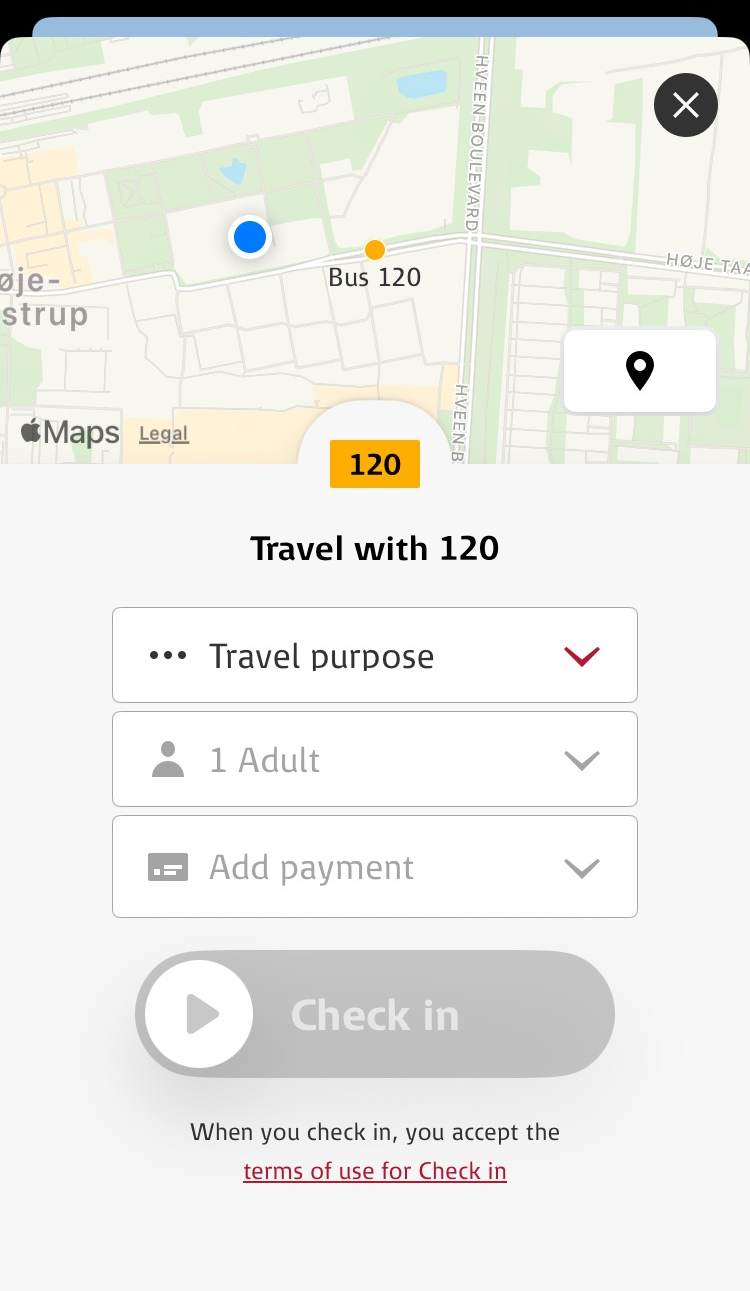Expand the Add payment chevron
Screen dimensions: 750x1291
[x=581, y=867]
